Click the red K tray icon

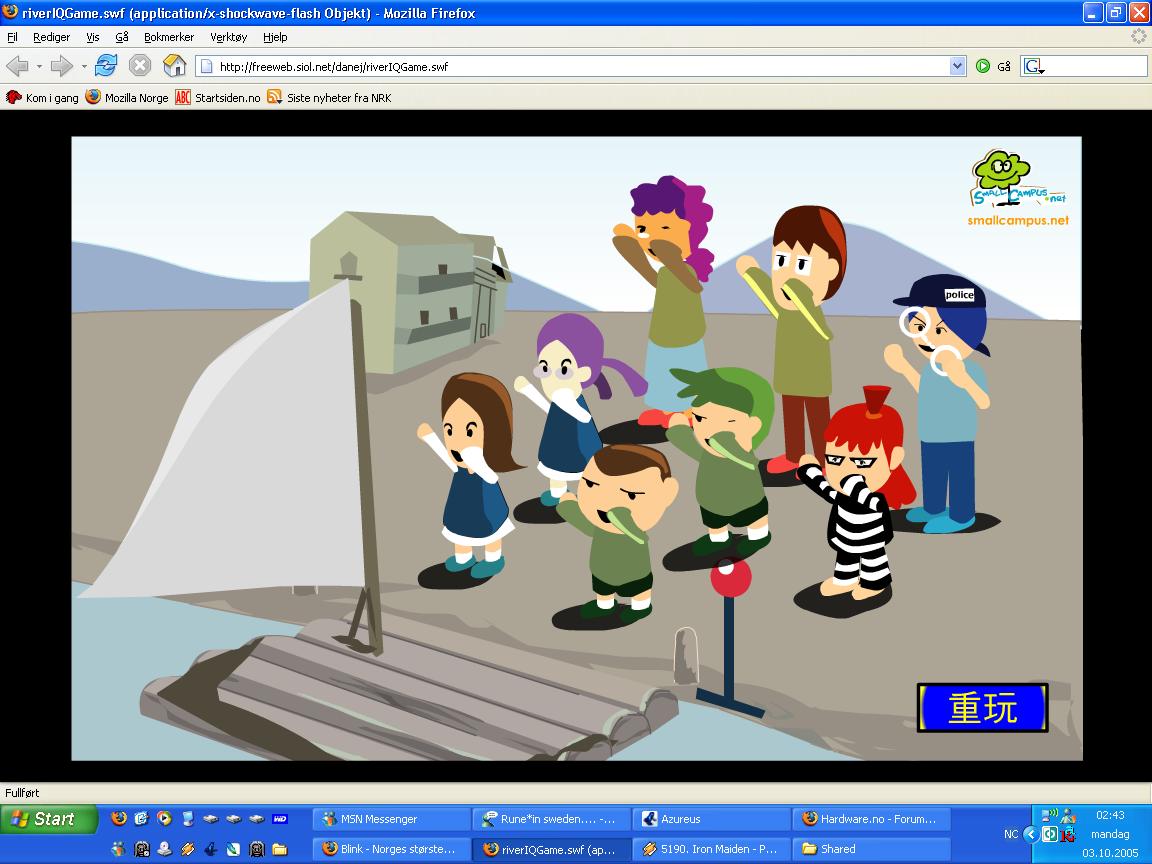click(x=1068, y=835)
